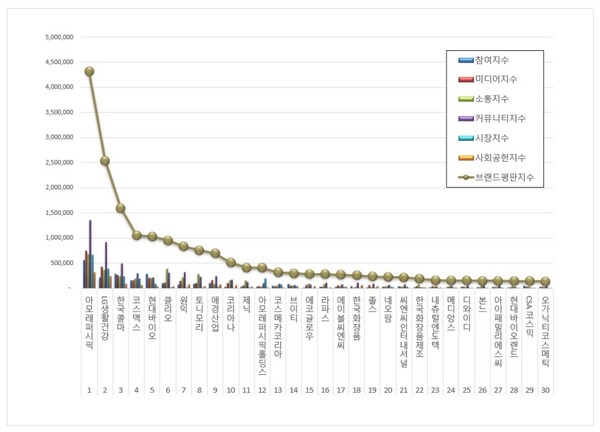
Task: Select the rank number 30 label
Action: point(545,390)
